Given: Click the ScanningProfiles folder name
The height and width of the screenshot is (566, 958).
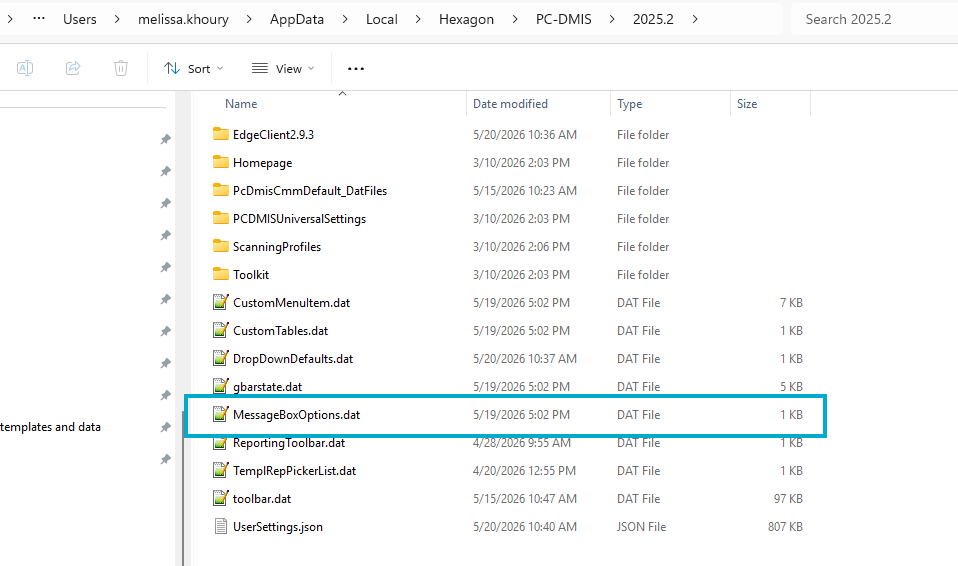Looking at the screenshot, I should pos(277,247).
